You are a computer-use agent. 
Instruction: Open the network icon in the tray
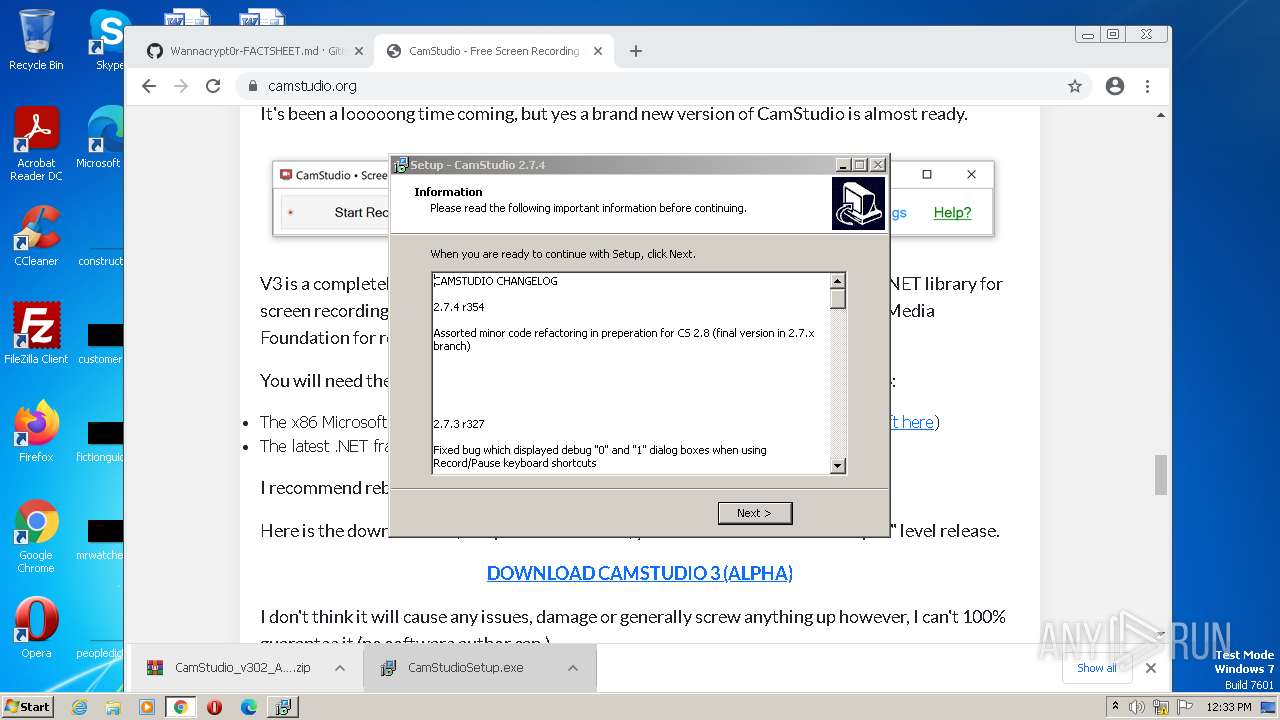(1161, 707)
